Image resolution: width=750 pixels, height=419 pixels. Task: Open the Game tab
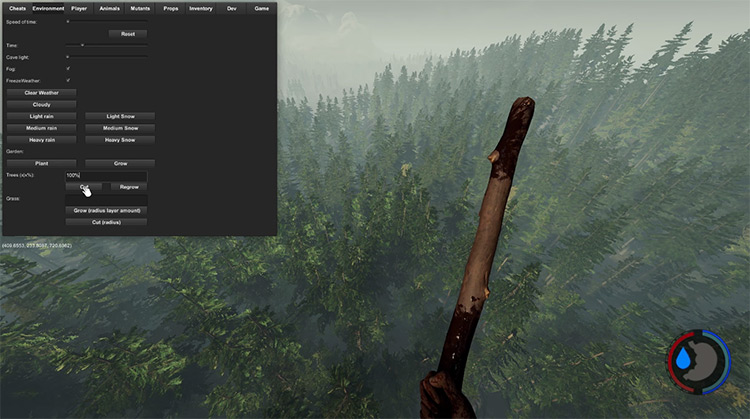point(262,9)
